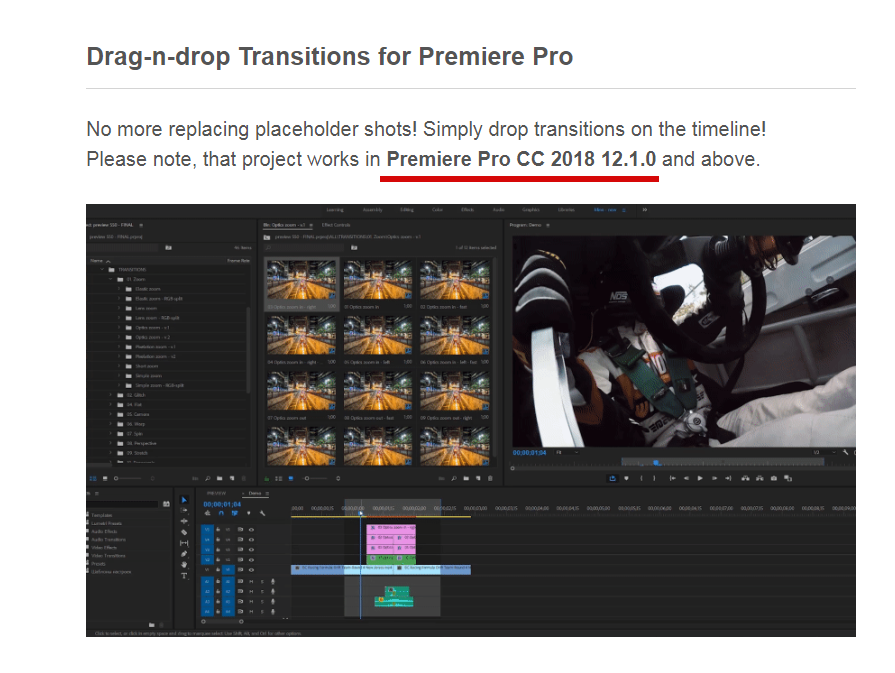Screen dimensions: 895x673
Task: Open the 1/2 playback resolution dropdown
Action: tap(824, 452)
